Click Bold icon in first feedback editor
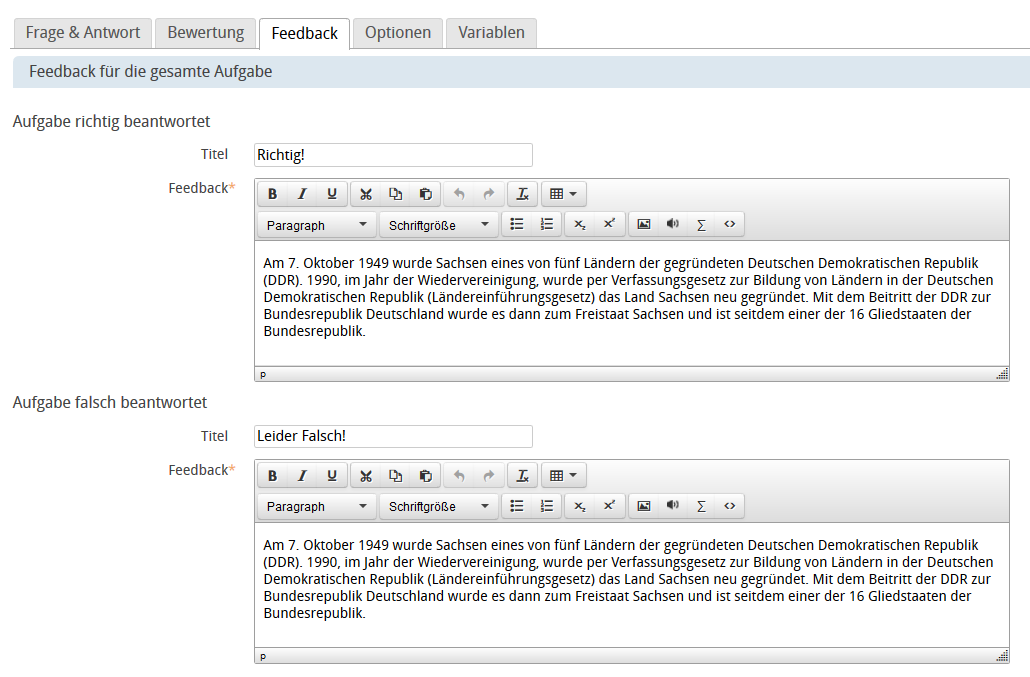1030x677 pixels. coord(272,194)
